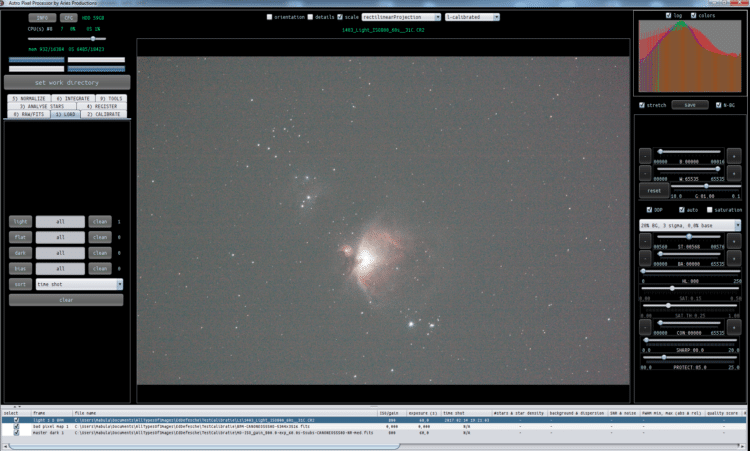The width and height of the screenshot is (750, 451).
Task: Click the plus button for black point B
Action: [734, 156]
